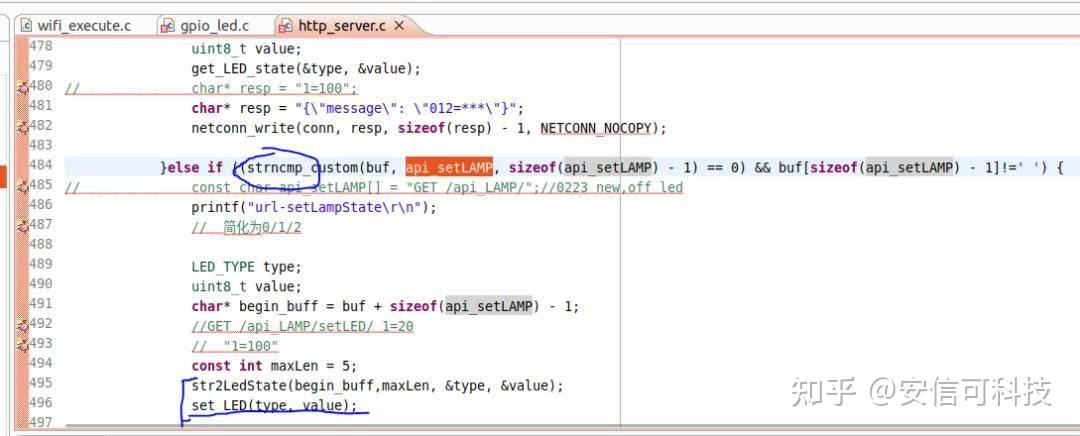The height and width of the screenshot is (436, 1080).
Task: Click line number 488 in the gutter
Action: (41, 245)
